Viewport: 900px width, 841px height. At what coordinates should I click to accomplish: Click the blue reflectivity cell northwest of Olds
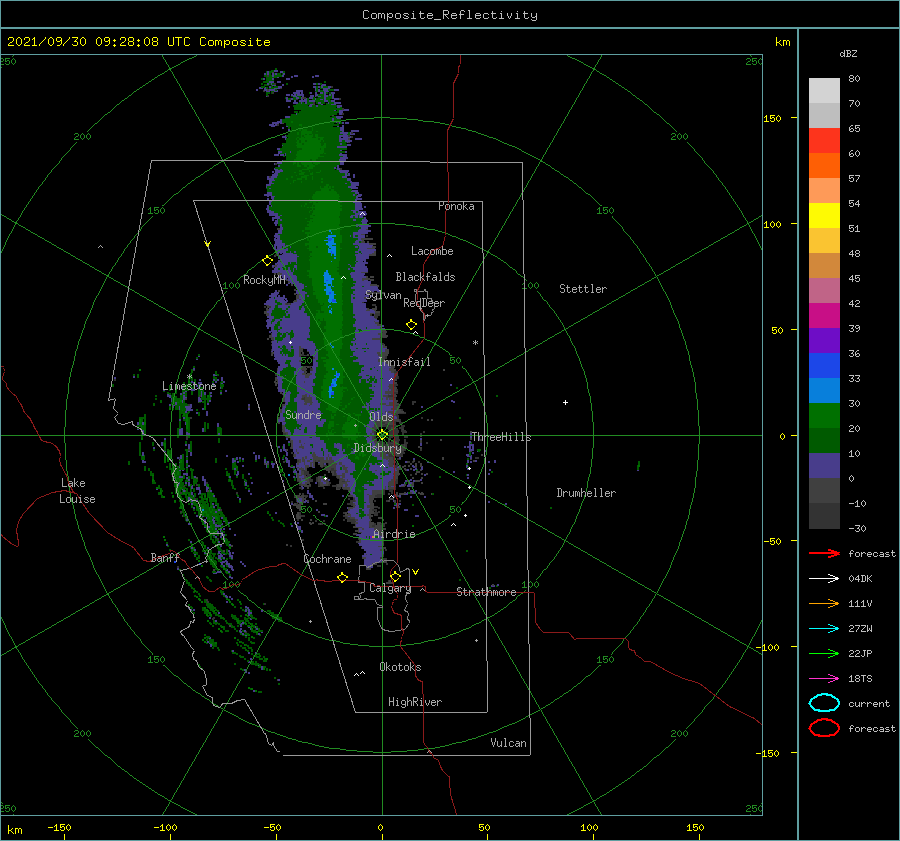coord(333,383)
